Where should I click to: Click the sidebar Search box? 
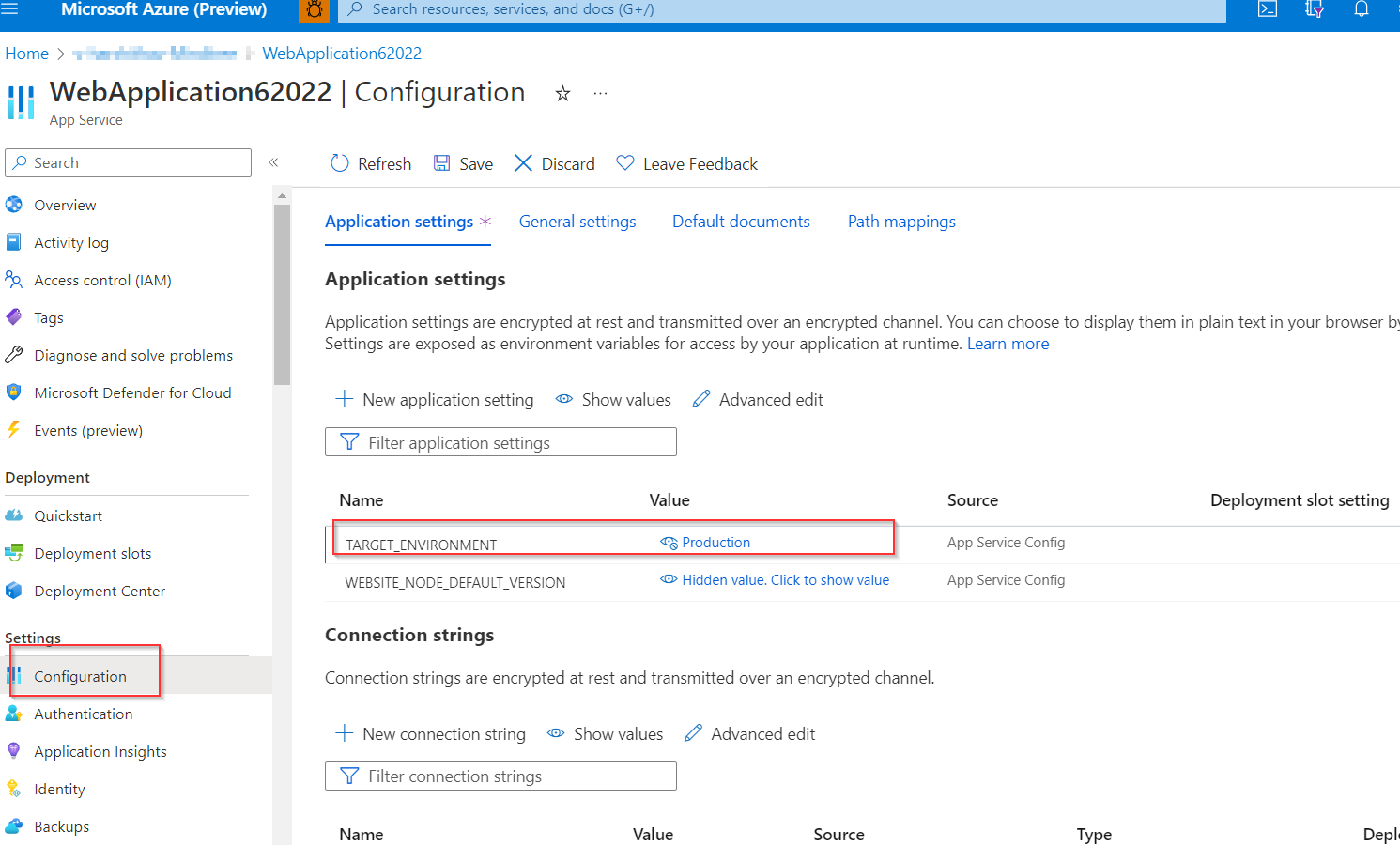[x=128, y=162]
